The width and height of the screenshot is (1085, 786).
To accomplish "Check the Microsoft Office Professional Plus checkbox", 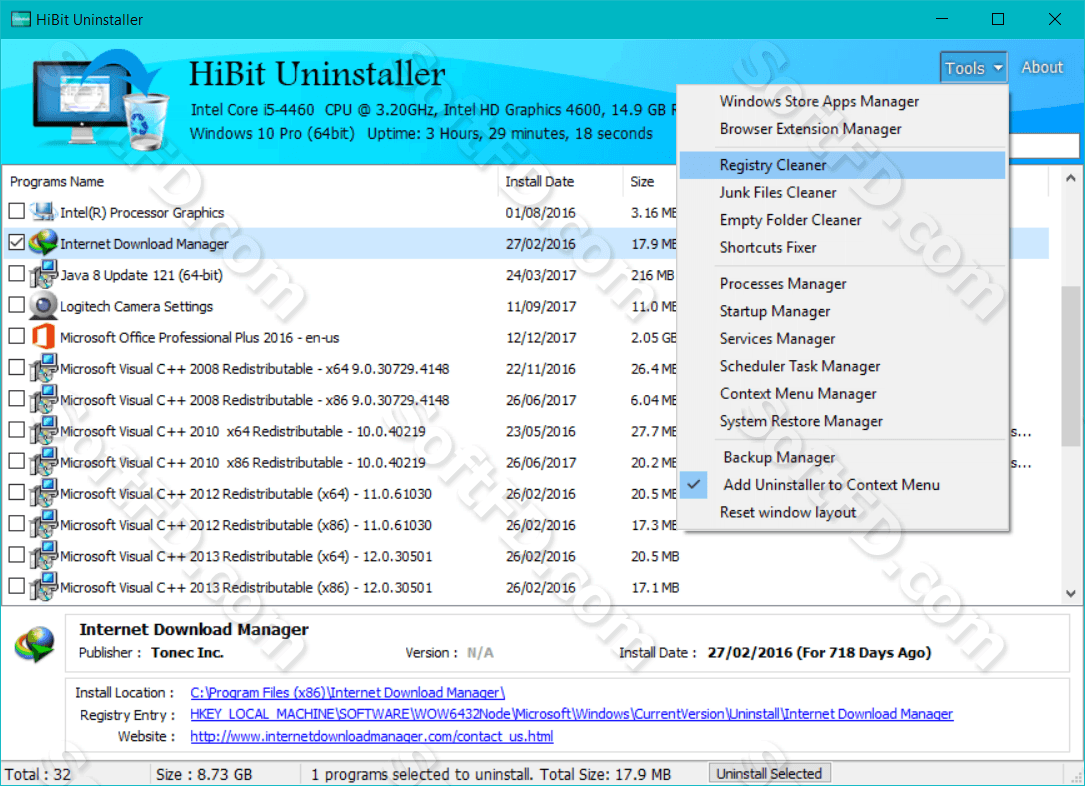I will tap(17, 336).
